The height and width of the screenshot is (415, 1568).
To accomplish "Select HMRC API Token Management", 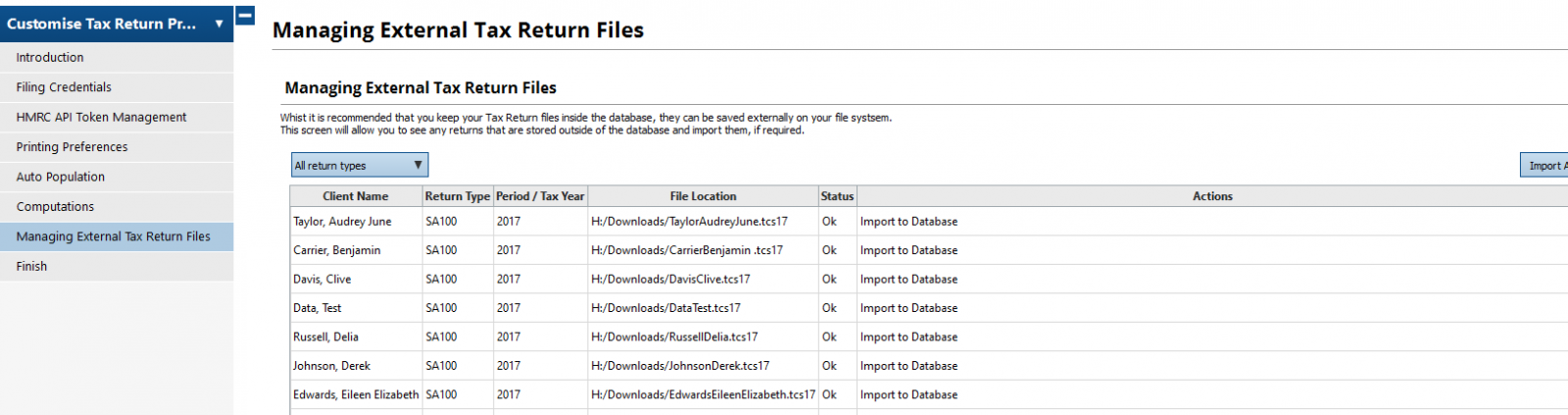I will pos(101,117).
